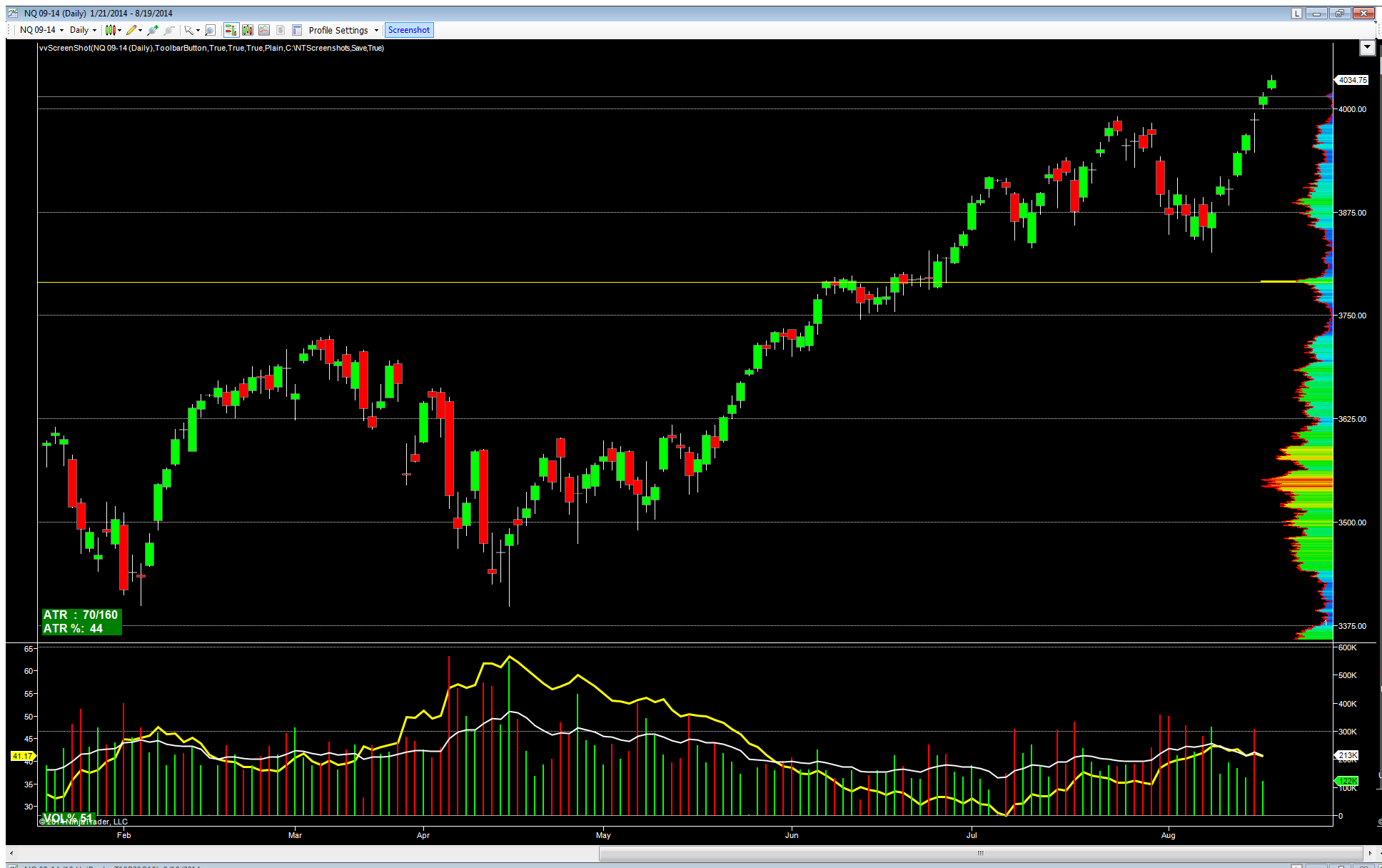Click the scrollbar right arrow
Image resolution: width=1382 pixels, height=868 pixels.
point(1369,853)
